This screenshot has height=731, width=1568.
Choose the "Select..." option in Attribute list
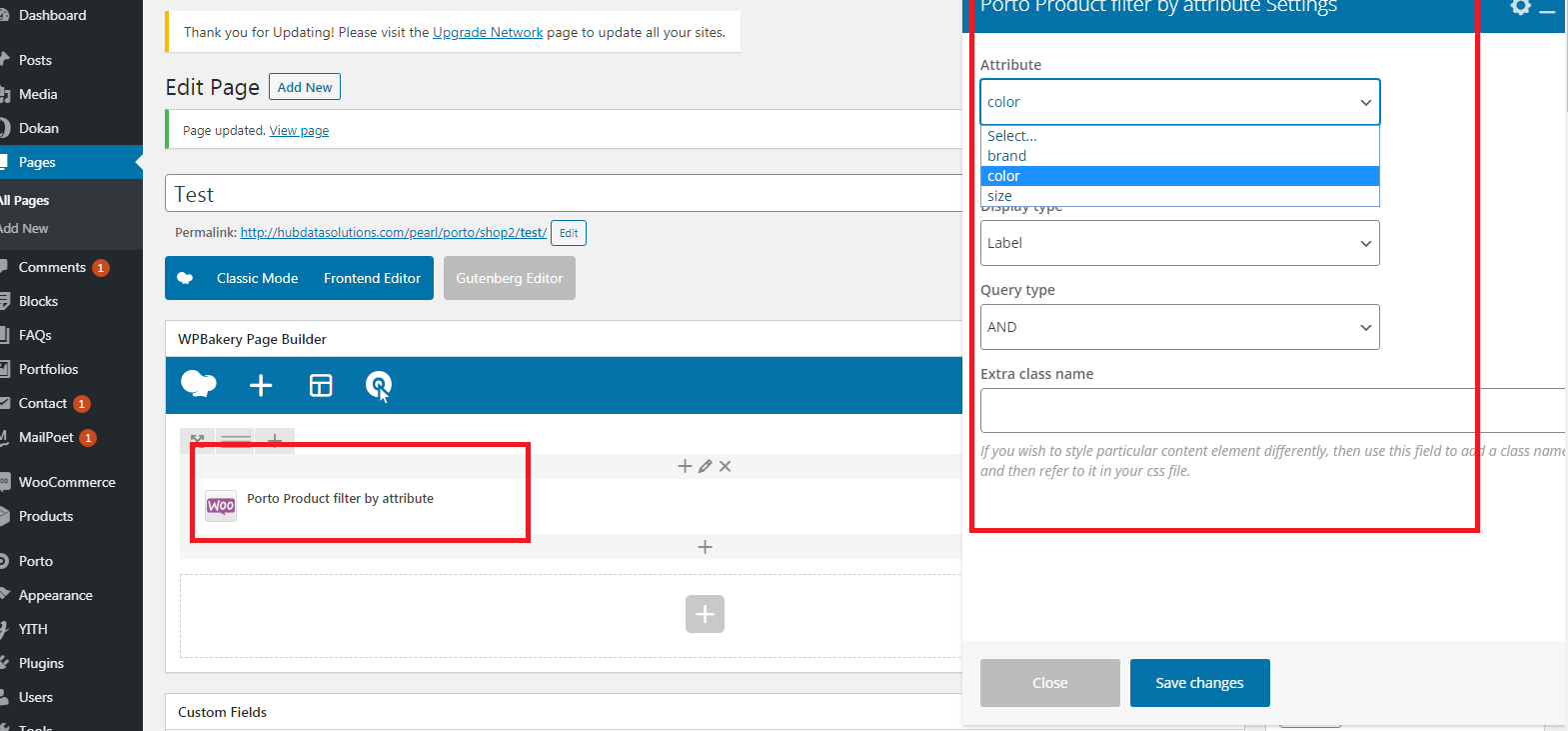point(1180,136)
